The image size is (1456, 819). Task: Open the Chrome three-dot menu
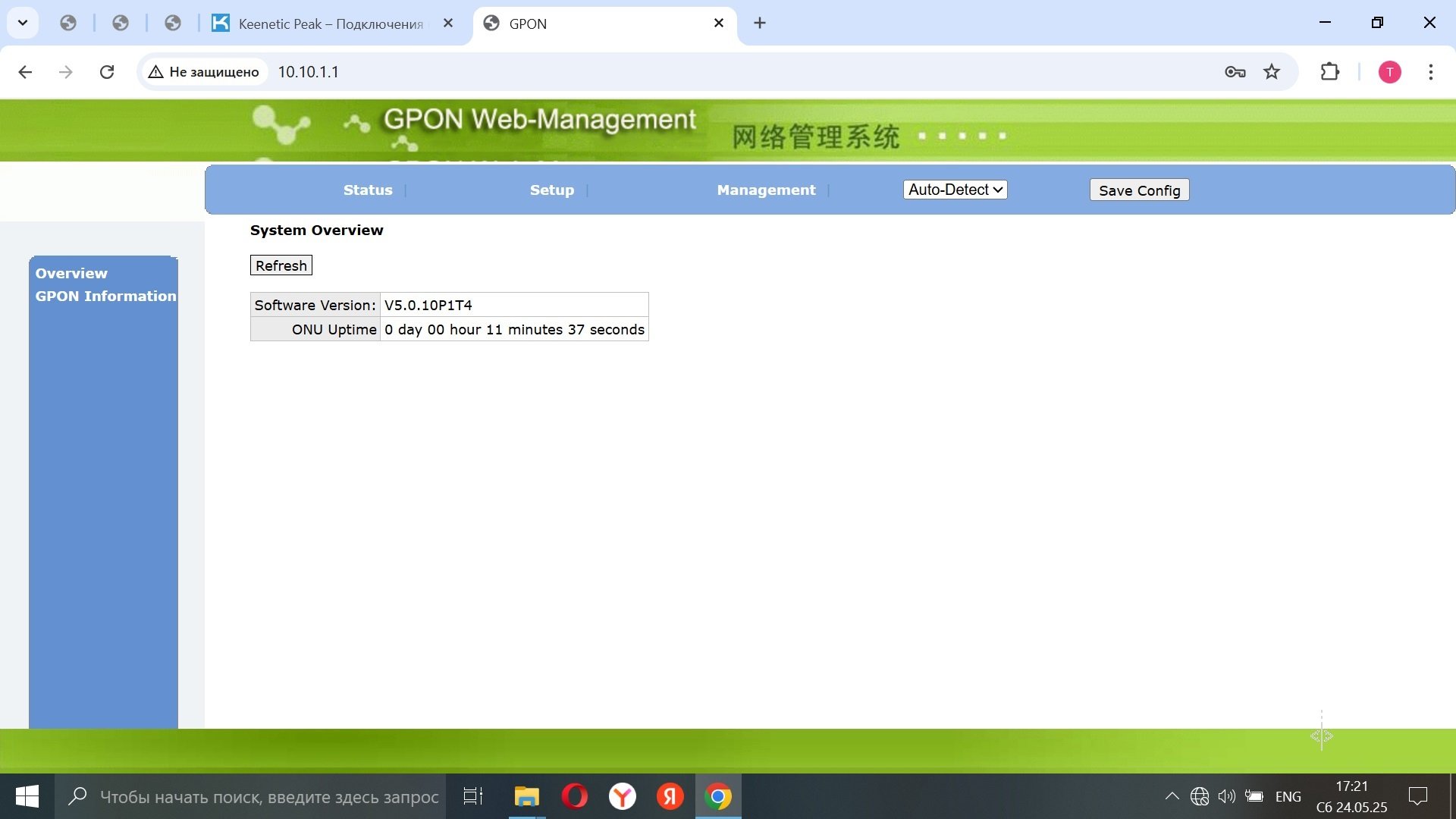pyautogui.click(x=1430, y=72)
